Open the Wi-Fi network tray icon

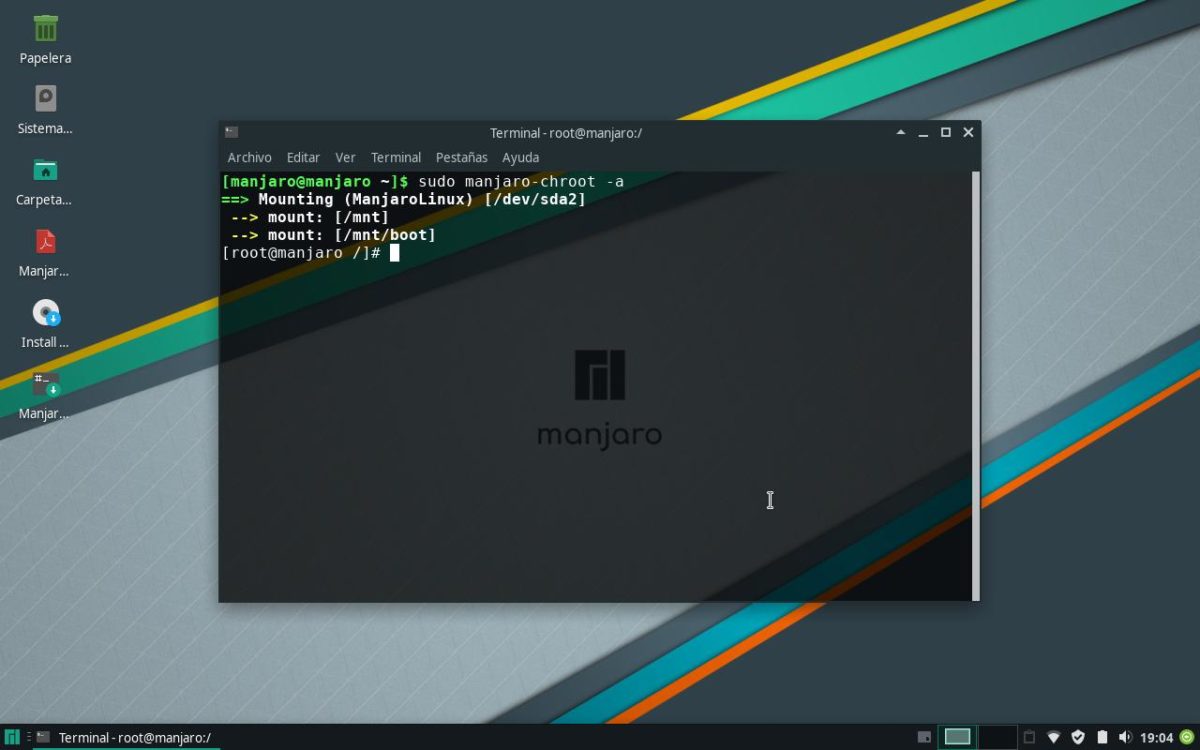[1053, 737]
